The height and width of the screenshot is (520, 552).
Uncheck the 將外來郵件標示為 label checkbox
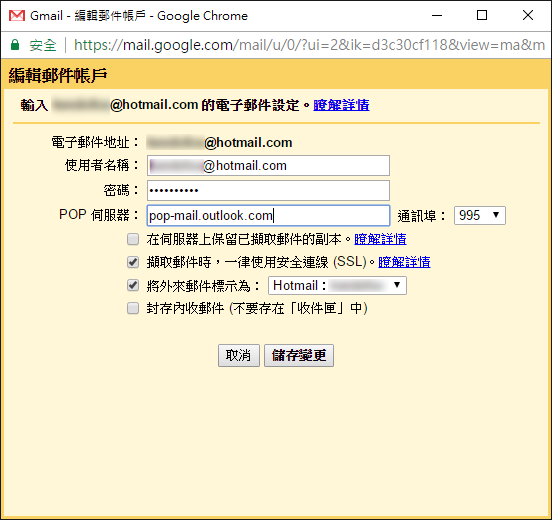[x=133, y=285]
